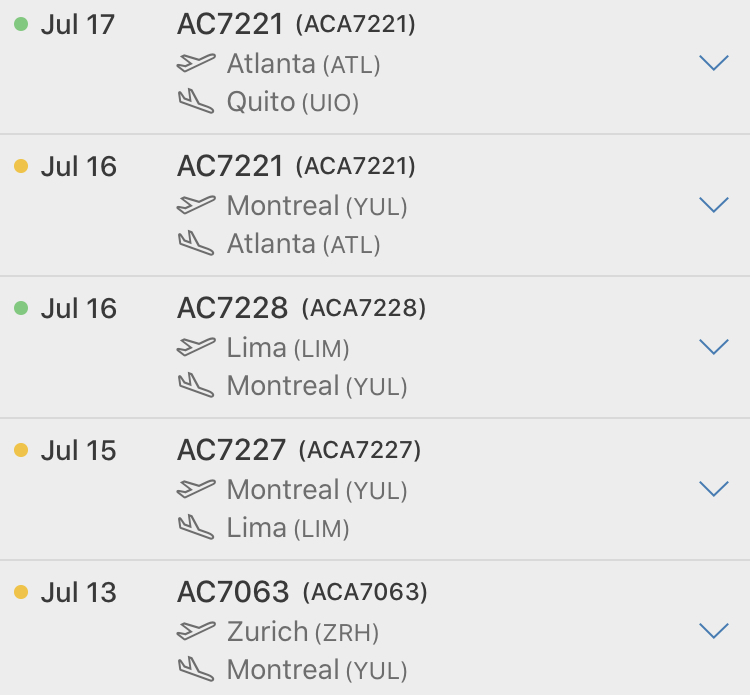Click green status dot for Jul 17
Viewport: 750px width, 695px height.
[21, 24]
